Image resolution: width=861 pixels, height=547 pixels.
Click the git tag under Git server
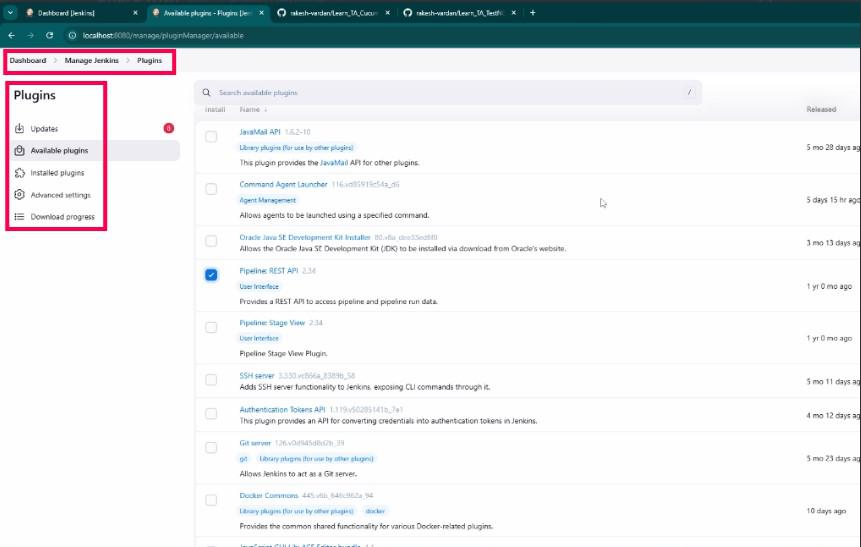click(x=243, y=459)
